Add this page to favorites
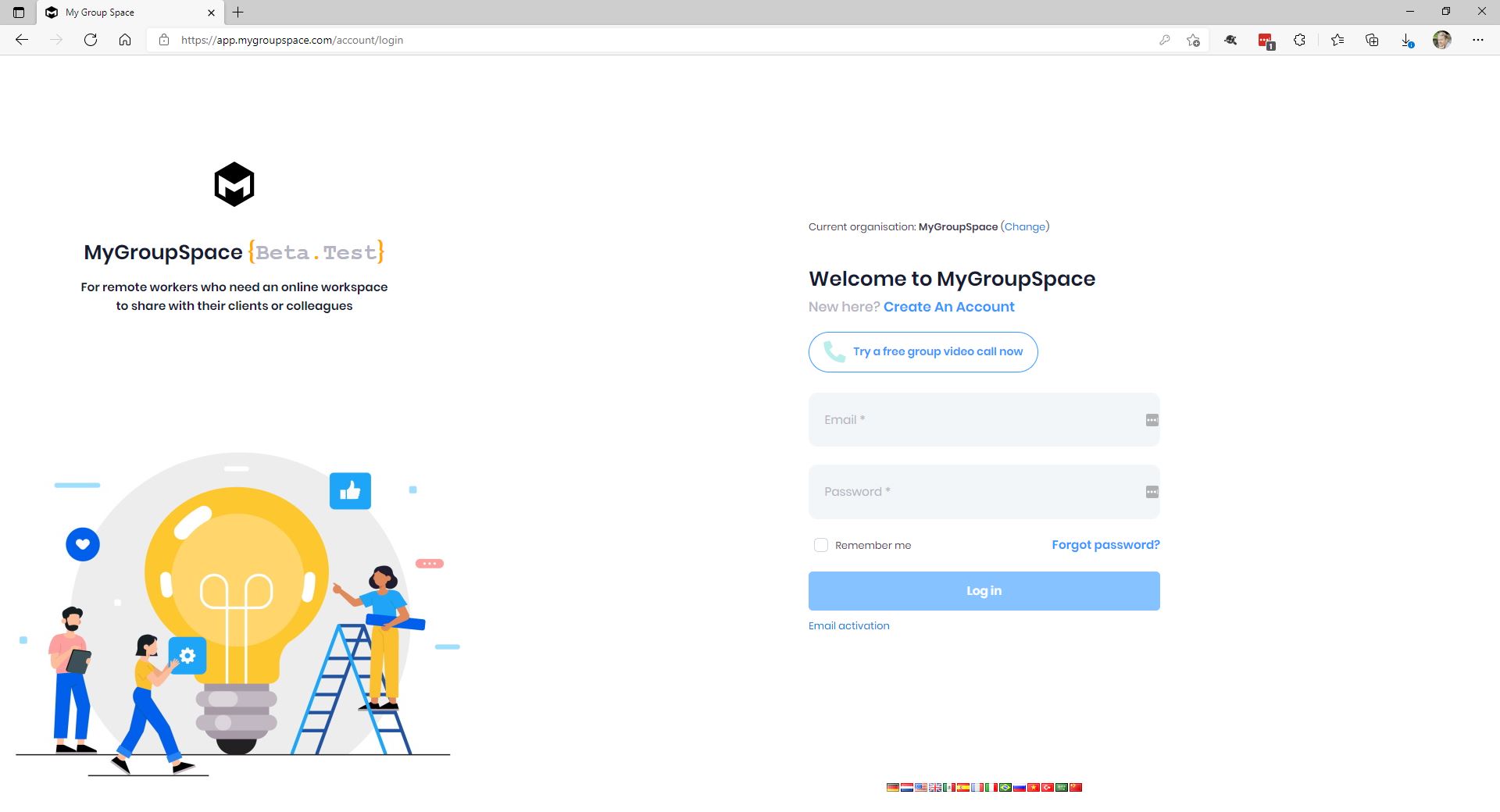 tap(1193, 40)
